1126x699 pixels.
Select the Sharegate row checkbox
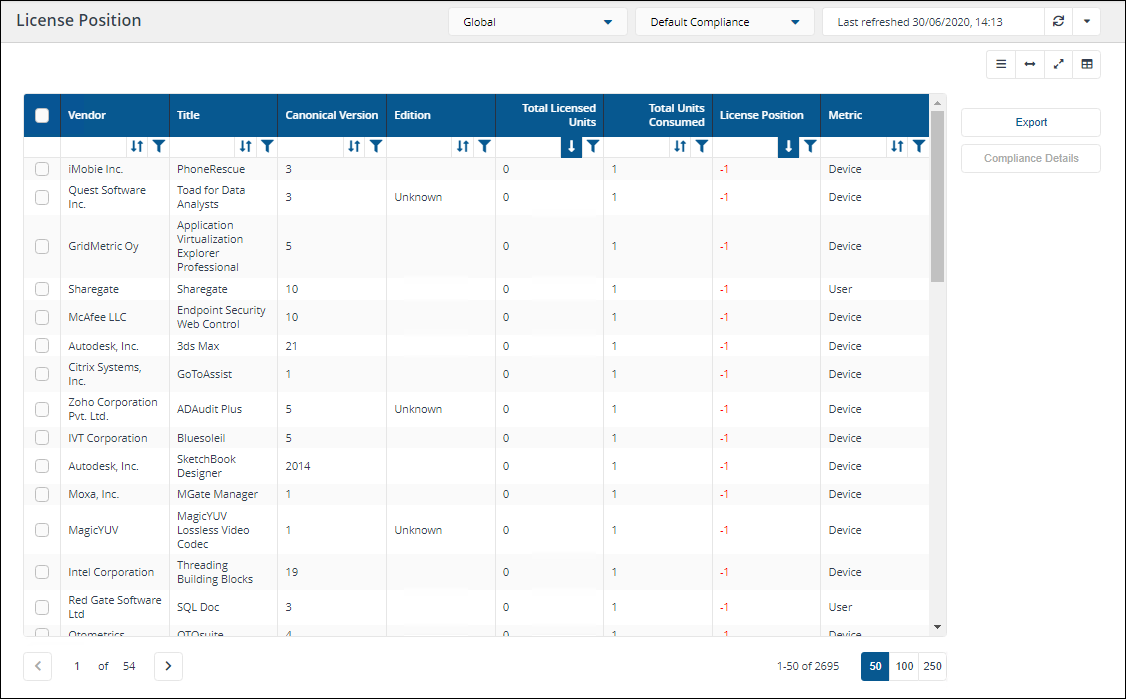click(x=42, y=289)
